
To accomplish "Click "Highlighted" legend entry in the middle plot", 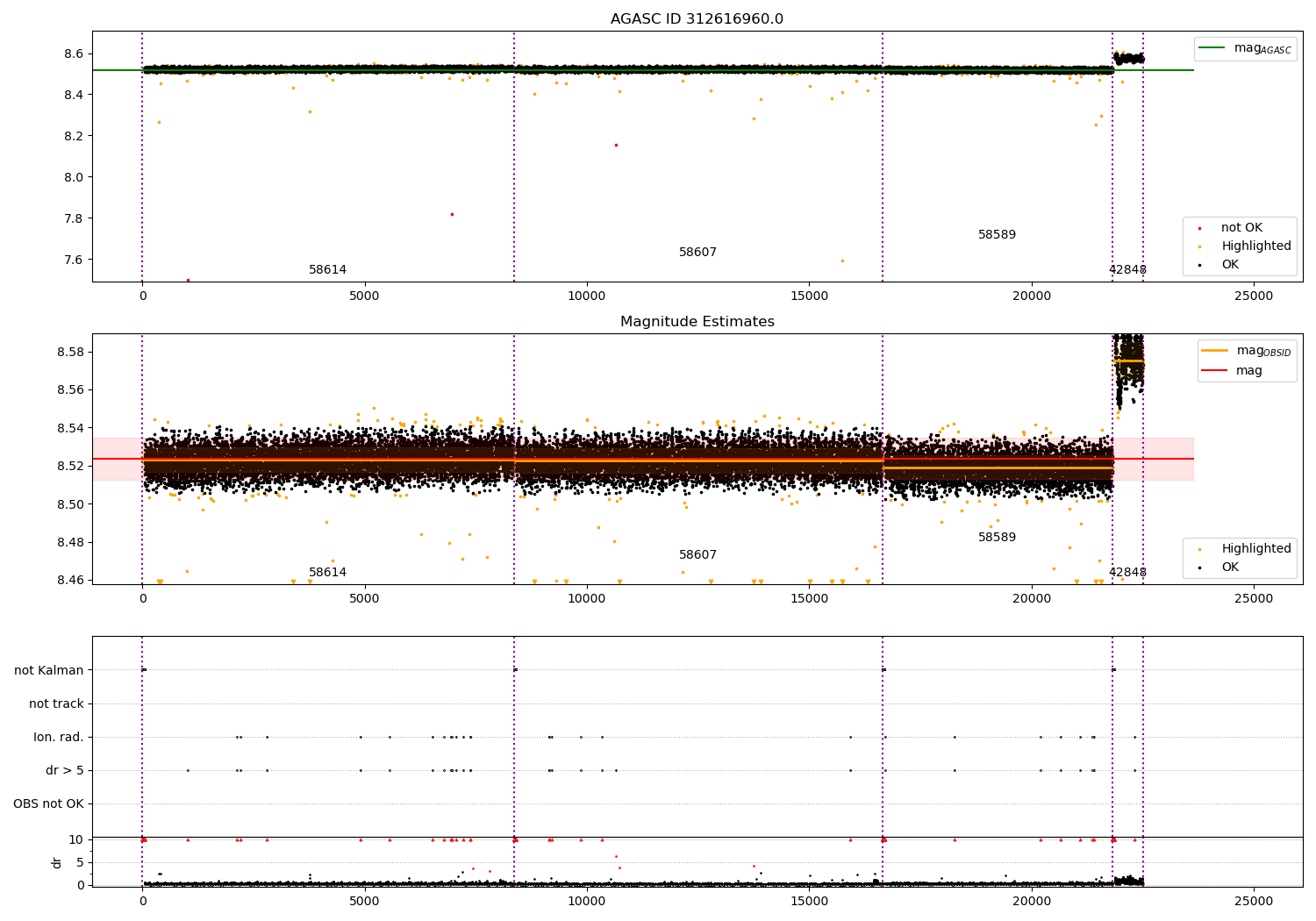I will [1245, 549].
